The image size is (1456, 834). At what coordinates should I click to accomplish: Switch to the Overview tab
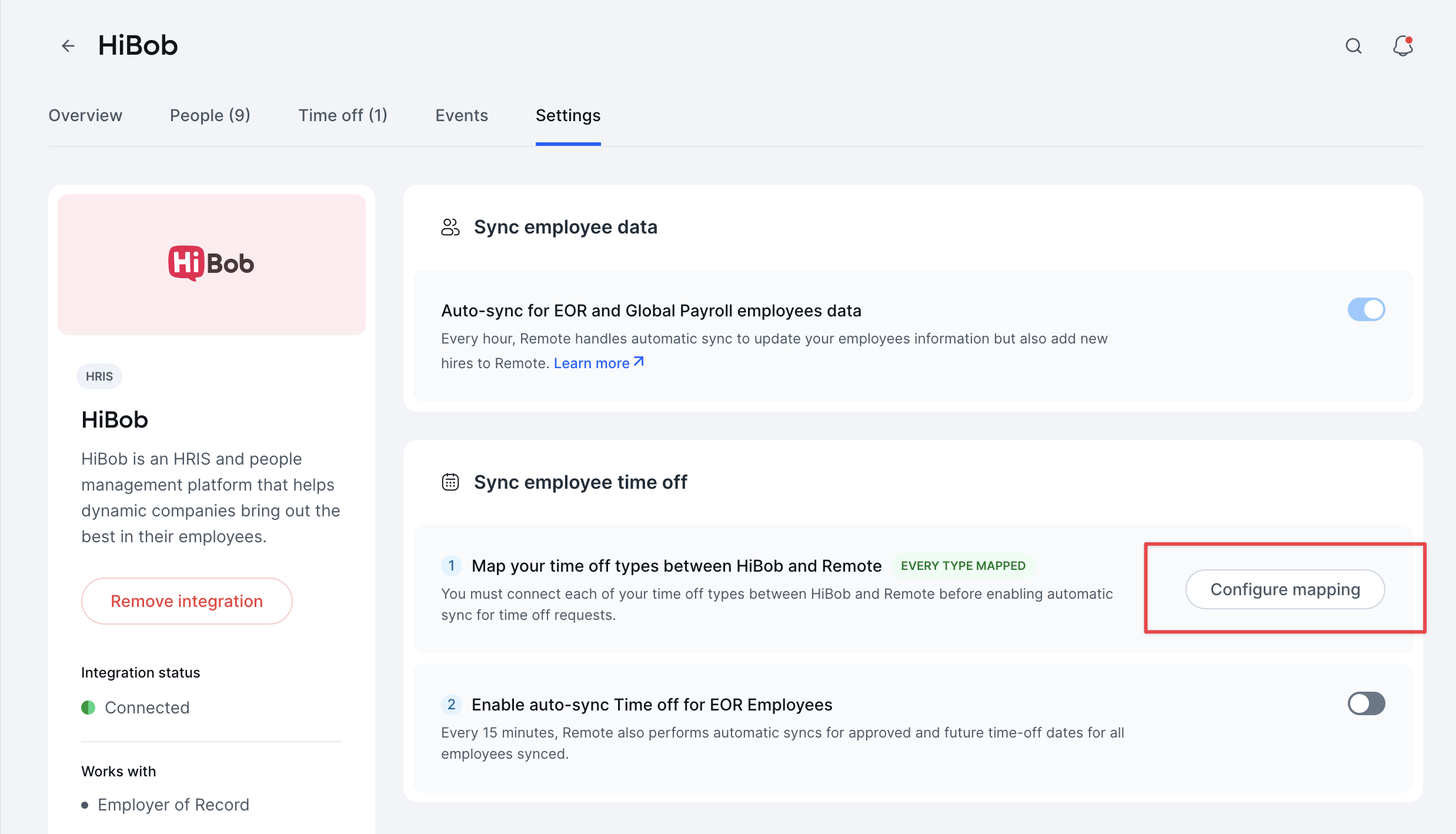point(85,115)
